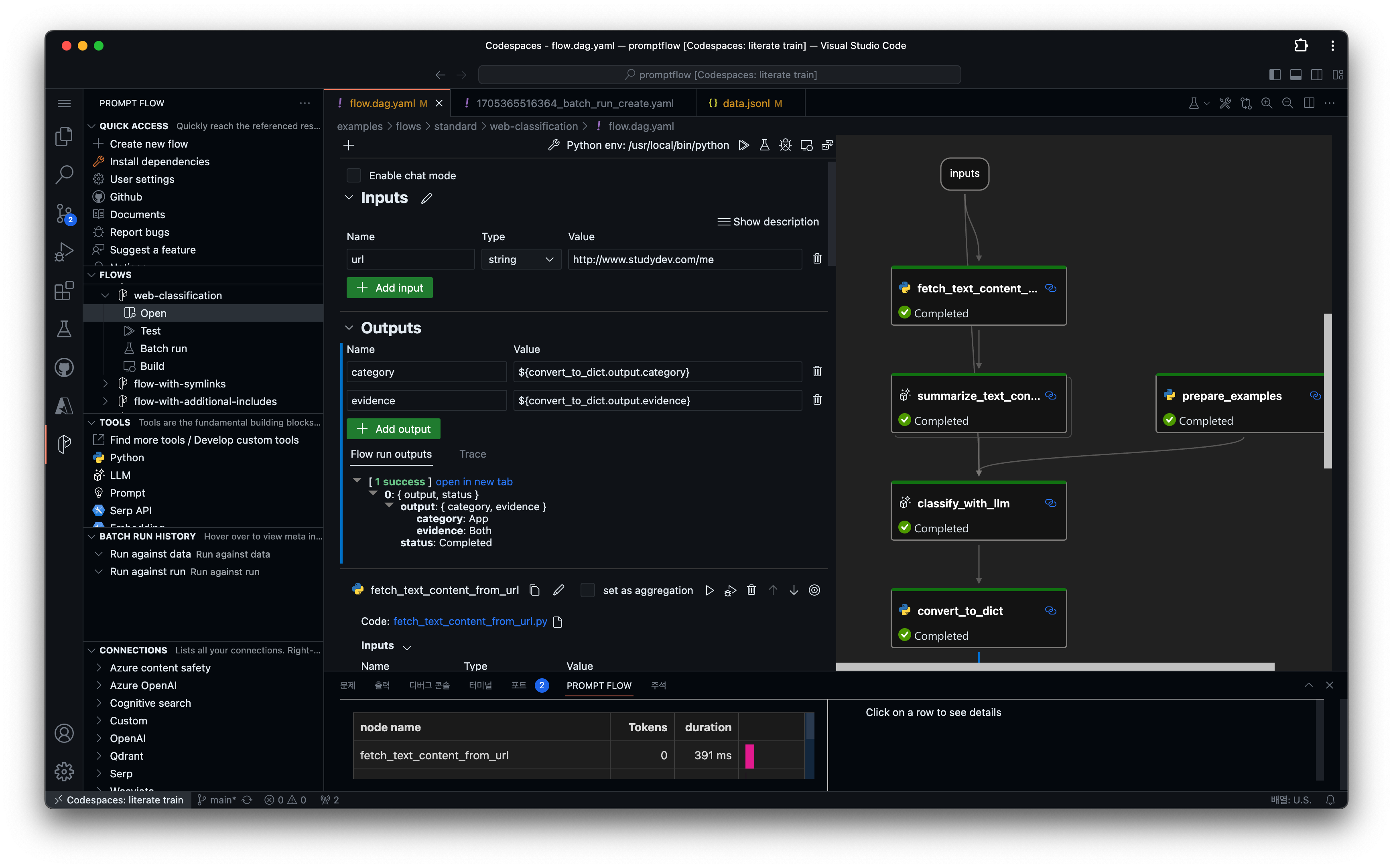Image resolution: width=1393 pixels, height=868 pixels.
Task: Open fetch_text_content_from_url.py code link
Action: [x=470, y=622]
